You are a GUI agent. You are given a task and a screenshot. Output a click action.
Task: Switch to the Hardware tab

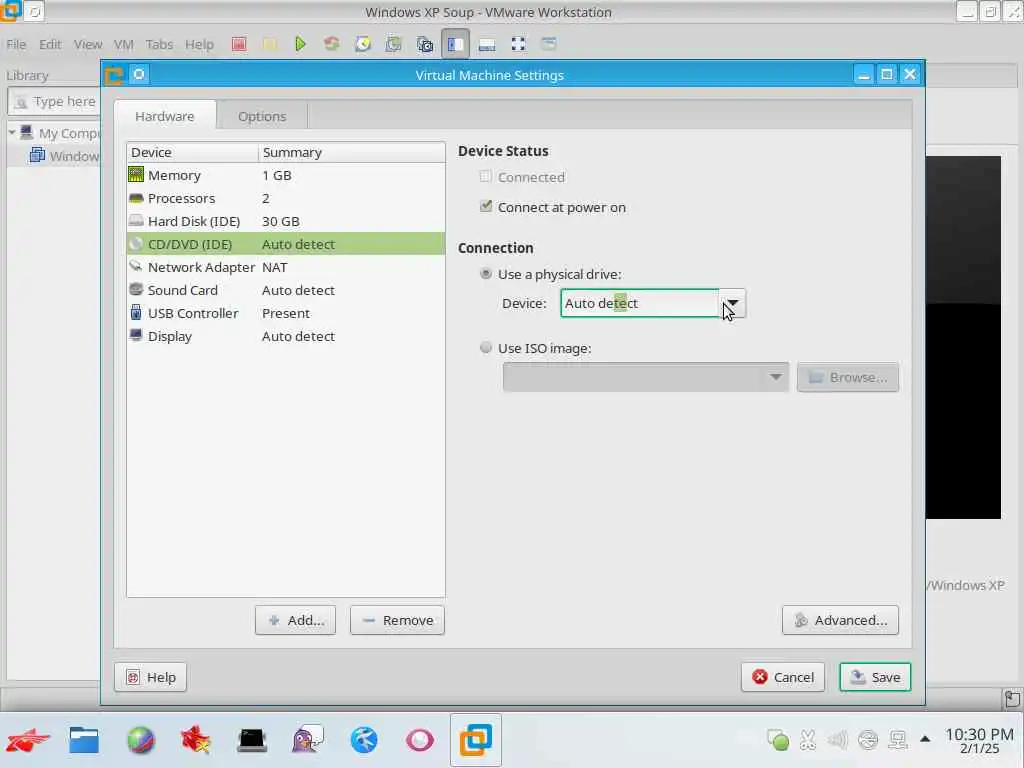coord(165,116)
